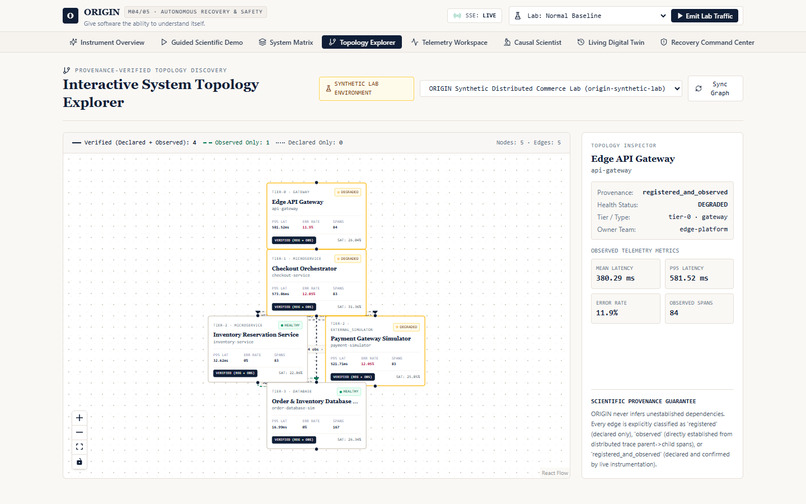Click VERIFIED tag on Edge API Gateway node

[x=294, y=240]
